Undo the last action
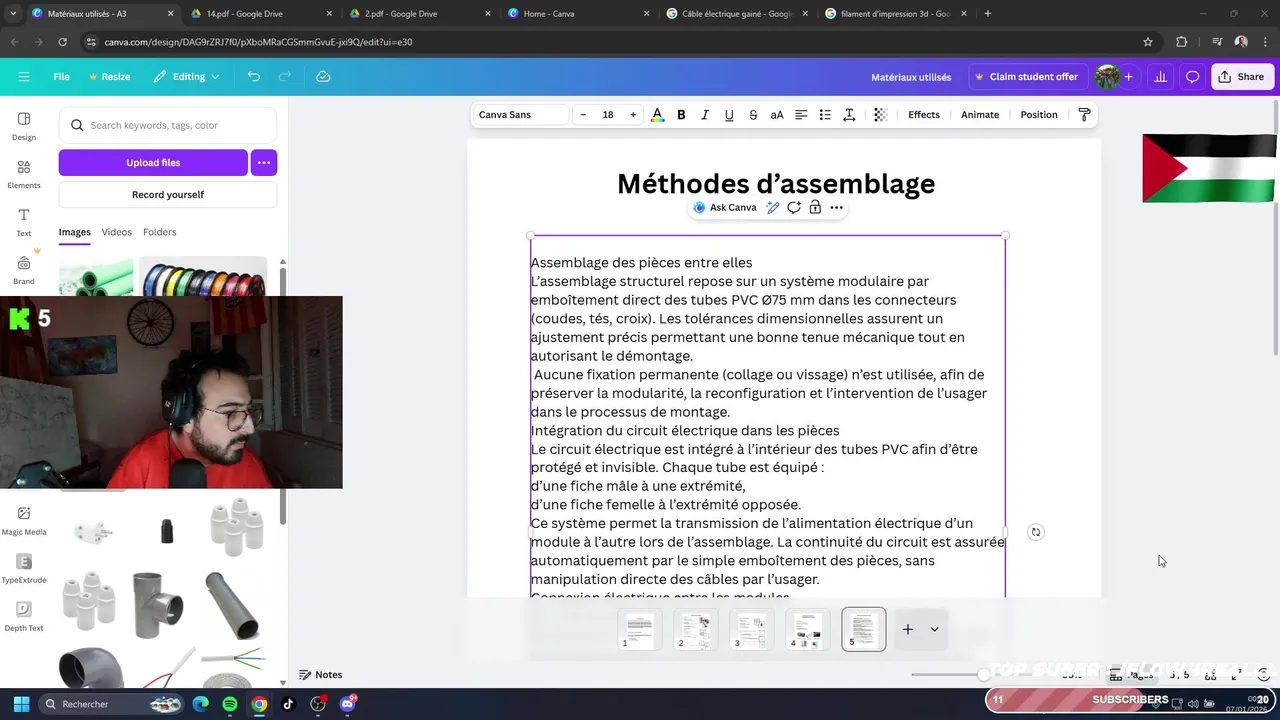1280x720 pixels. (x=254, y=77)
